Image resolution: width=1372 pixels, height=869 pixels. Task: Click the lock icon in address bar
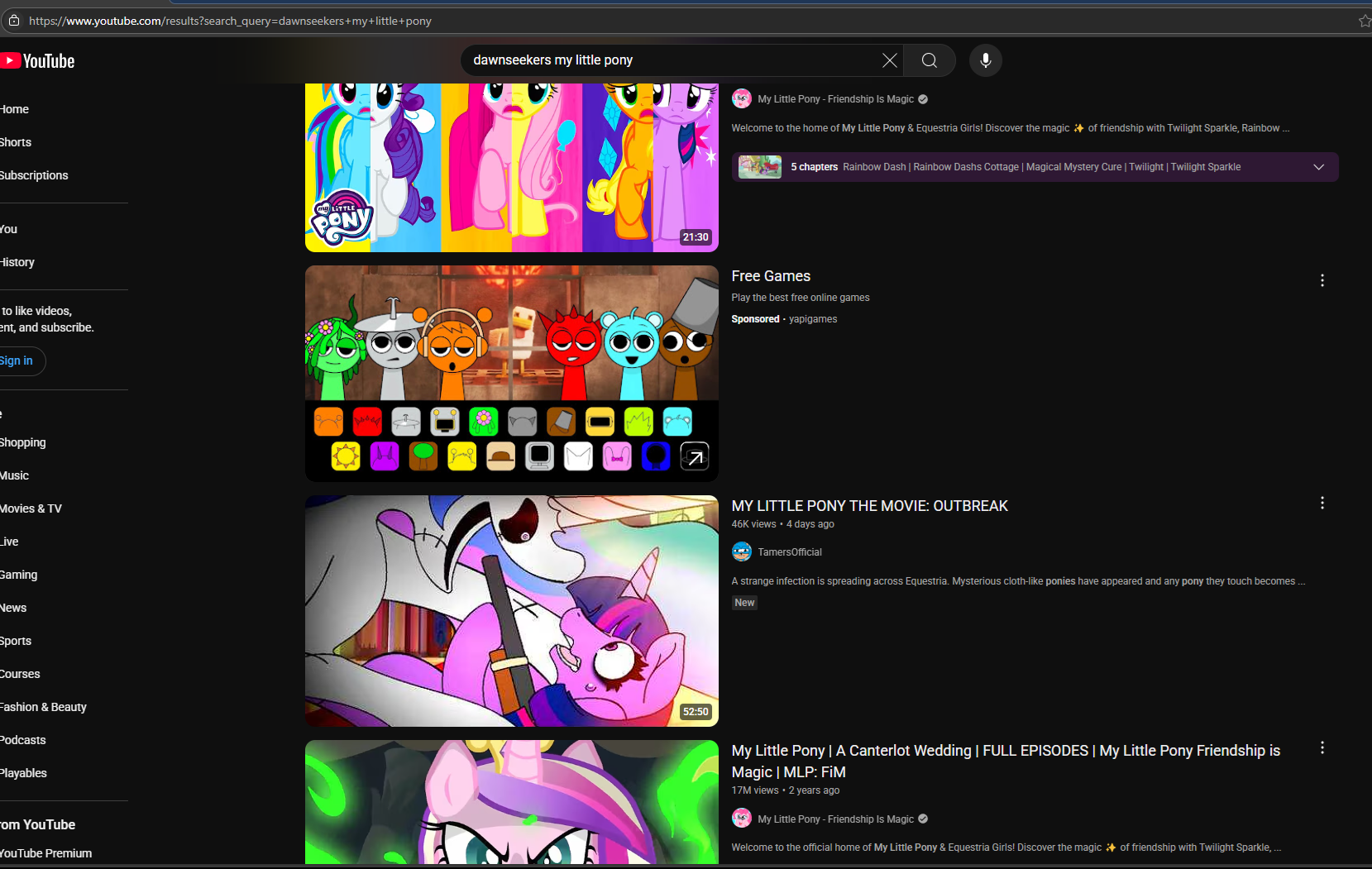14,21
